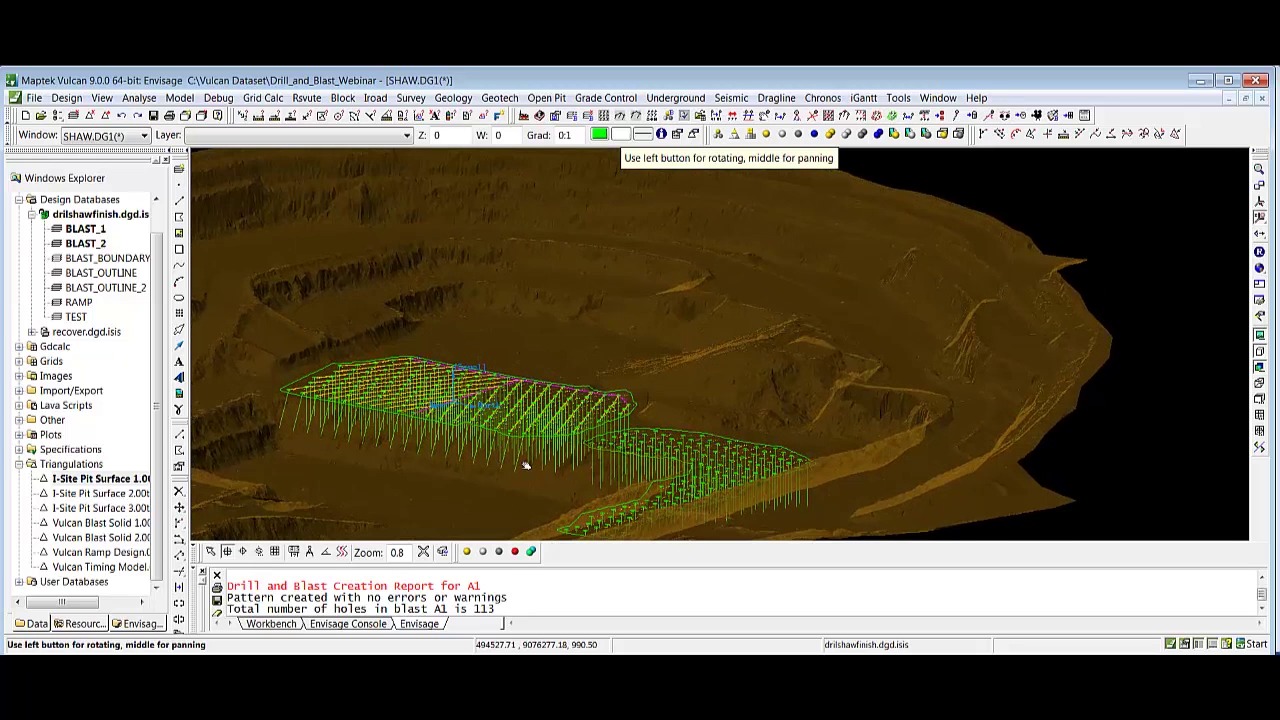Click the text 'A' annotation toolbar icon

[x=179, y=362]
